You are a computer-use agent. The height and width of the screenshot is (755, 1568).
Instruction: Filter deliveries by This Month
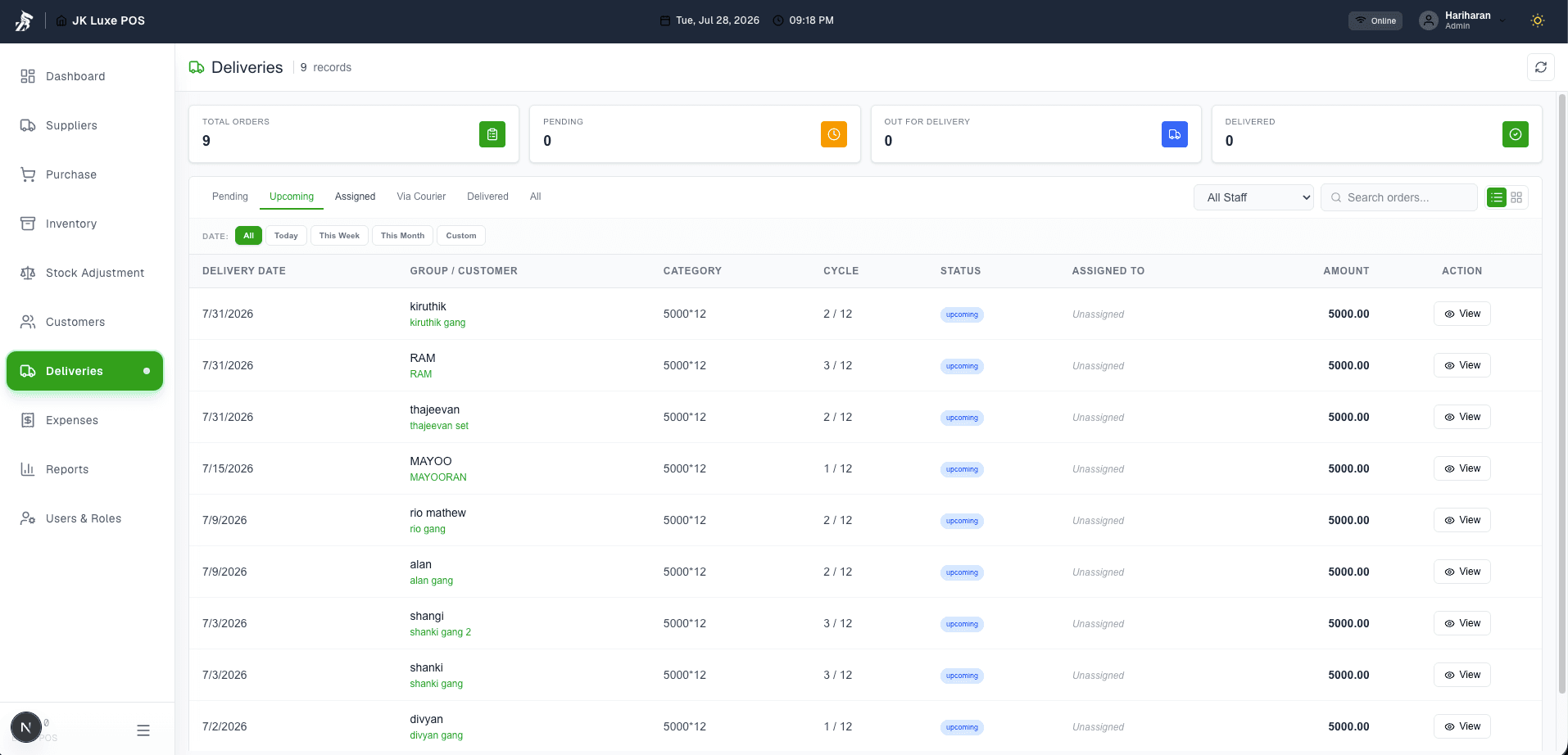coord(402,236)
